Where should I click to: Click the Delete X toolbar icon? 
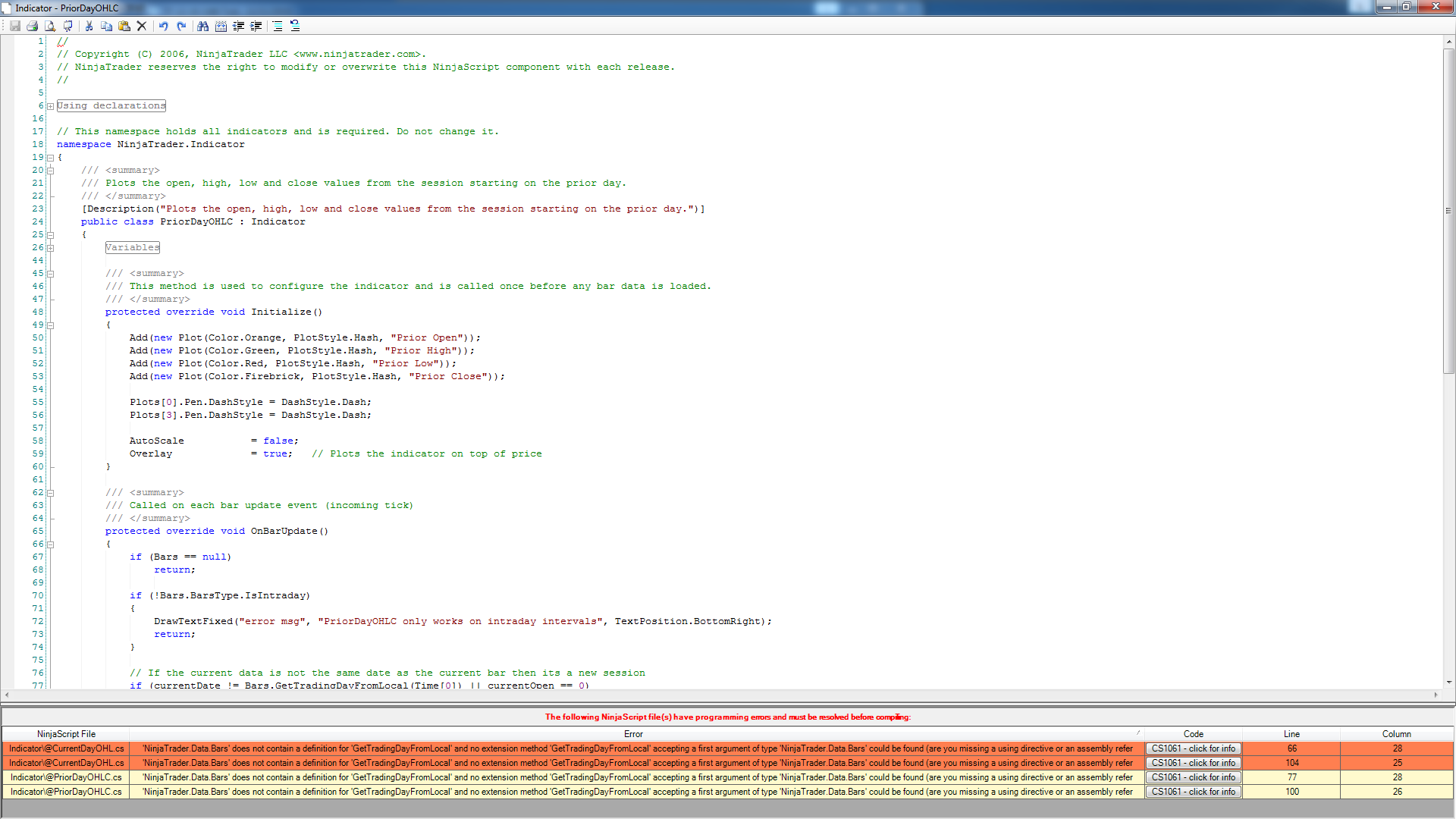pyautogui.click(x=142, y=26)
